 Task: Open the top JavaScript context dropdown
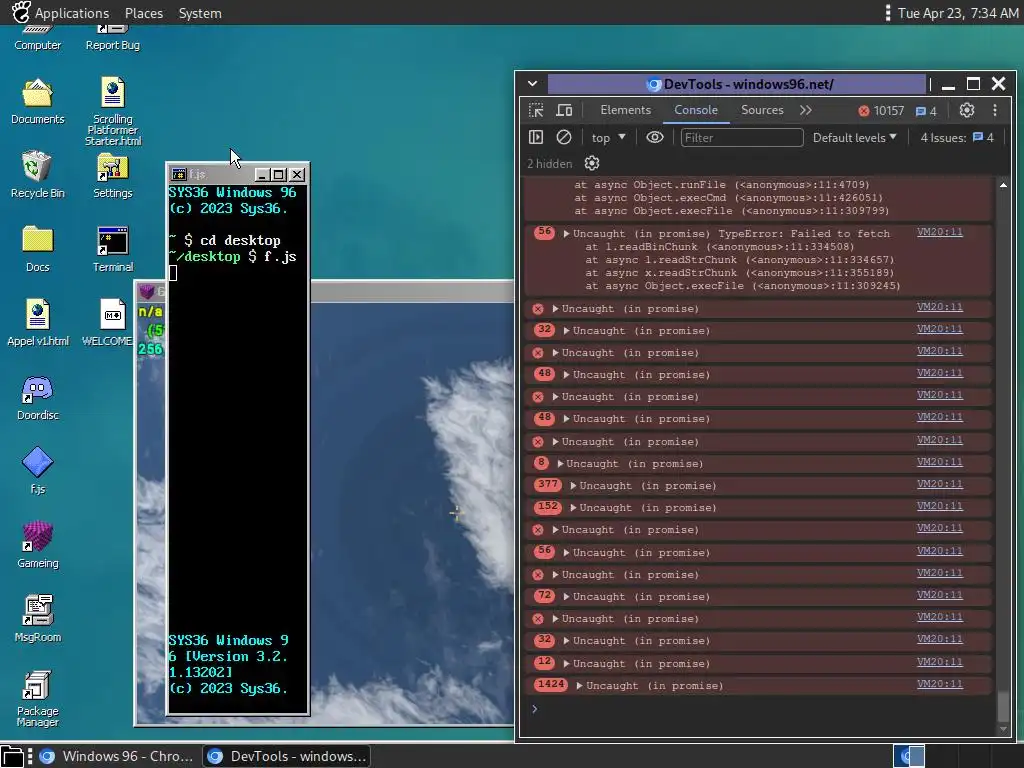[x=608, y=137]
